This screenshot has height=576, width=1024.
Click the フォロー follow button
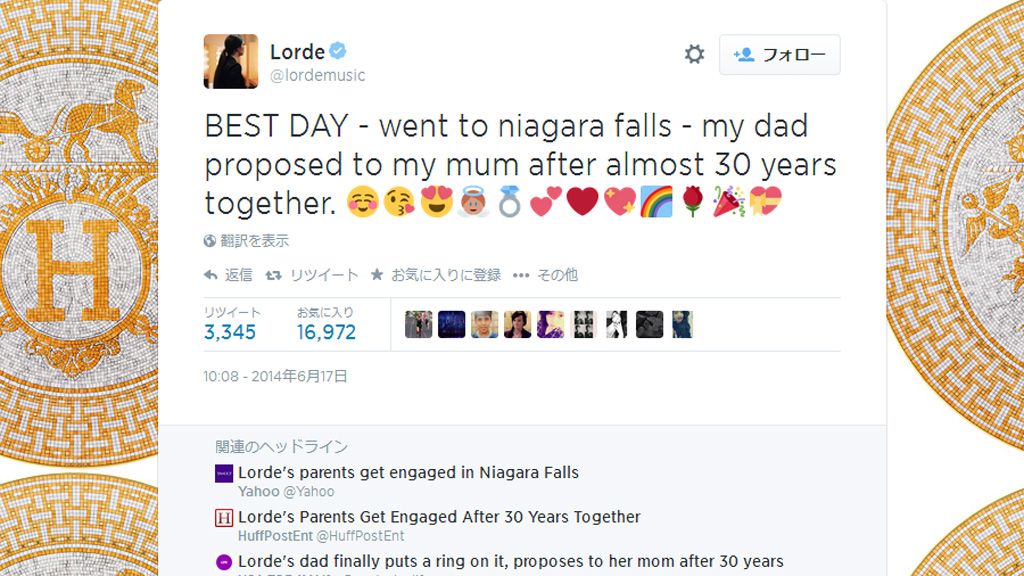[780, 55]
